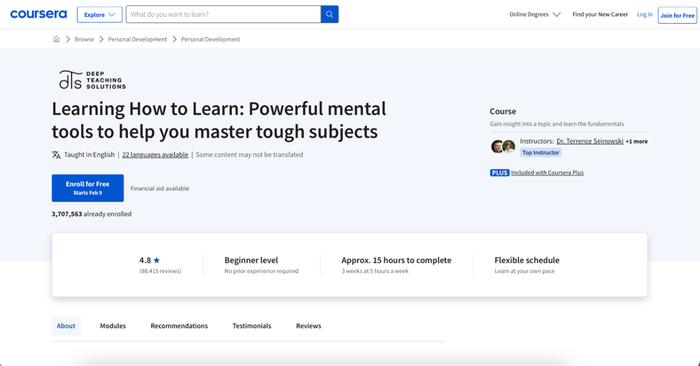Click the Coursera logo
Viewport: 700px width, 366px height.
38,14
